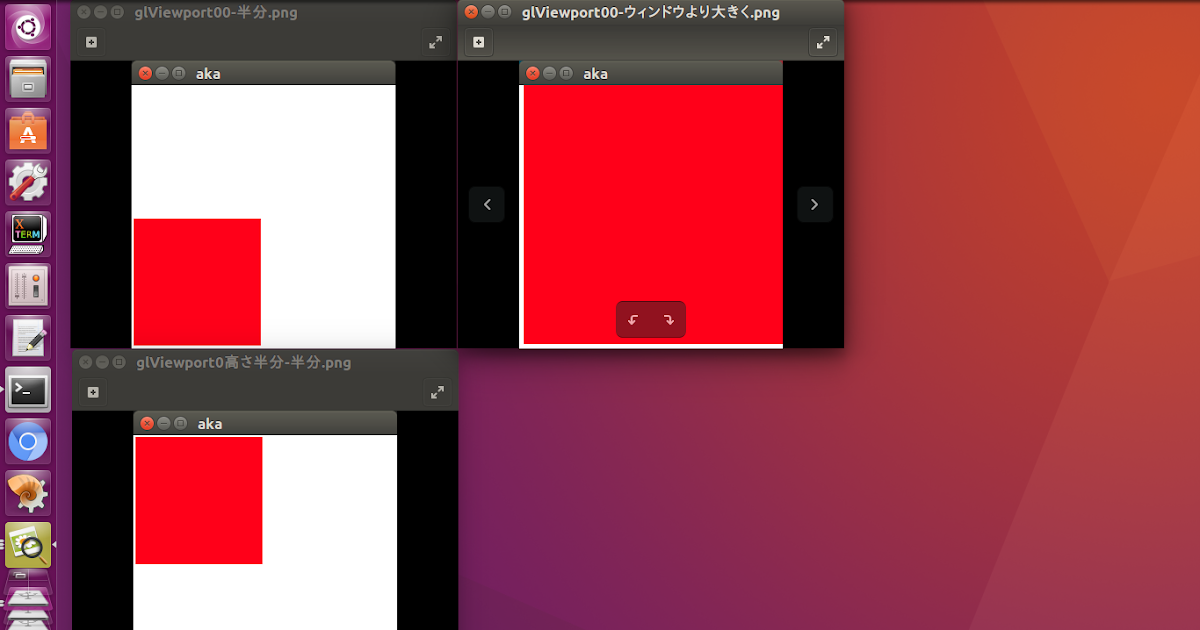Open System Settings from the dock

27,183
